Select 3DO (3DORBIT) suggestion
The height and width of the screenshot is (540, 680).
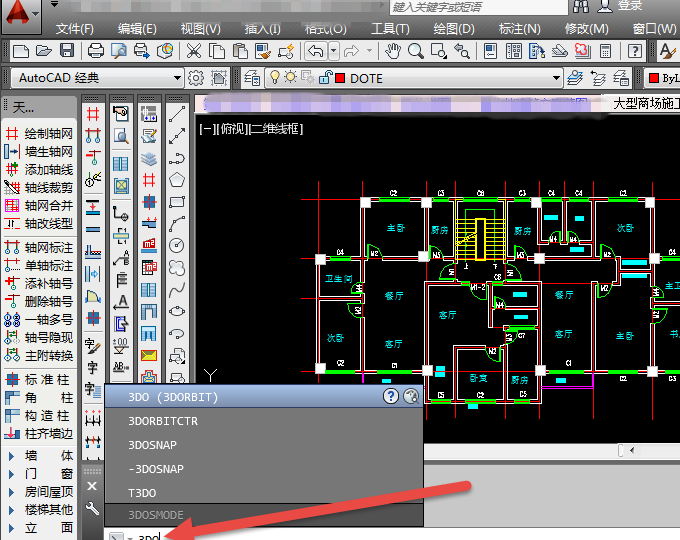point(264,396)
